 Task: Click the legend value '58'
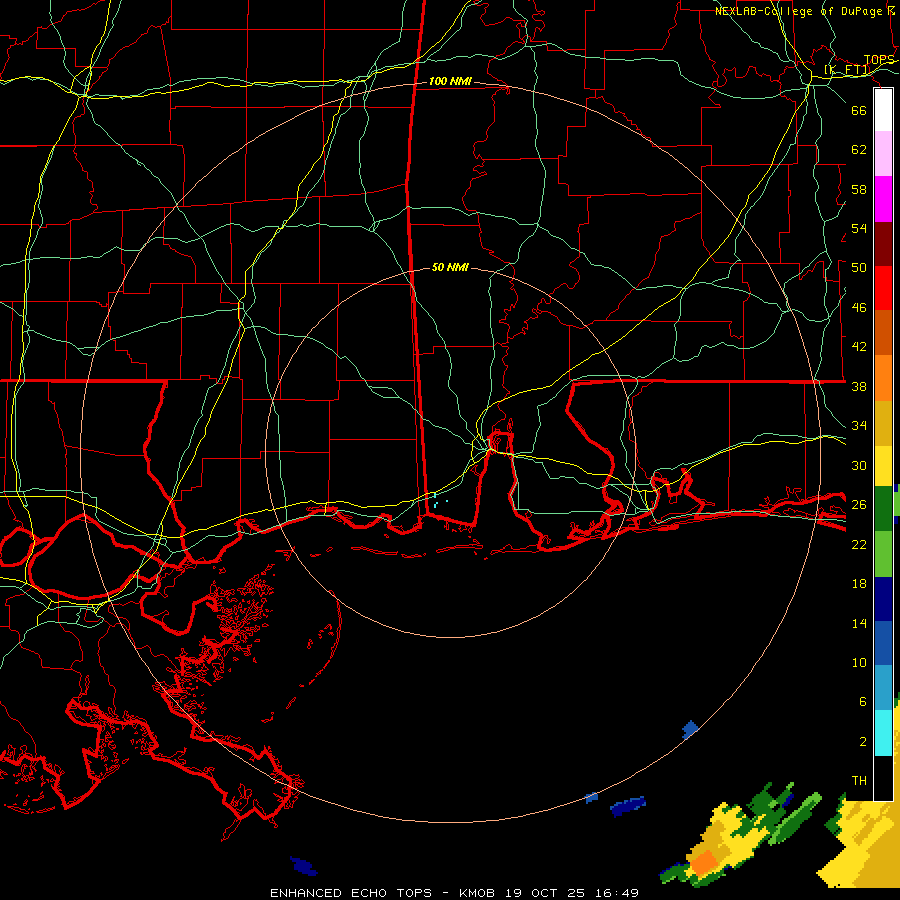(x=859, y=189)
